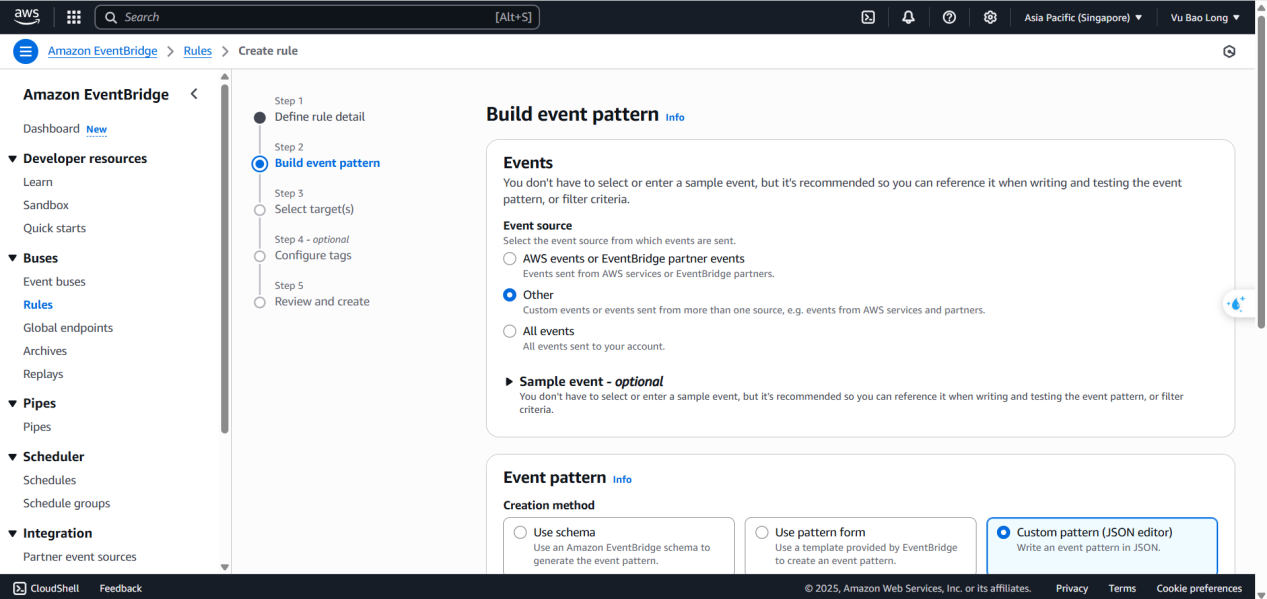Go to Step 1 Define rule detail
1267x599 pixels.
[x=320, y=117]
